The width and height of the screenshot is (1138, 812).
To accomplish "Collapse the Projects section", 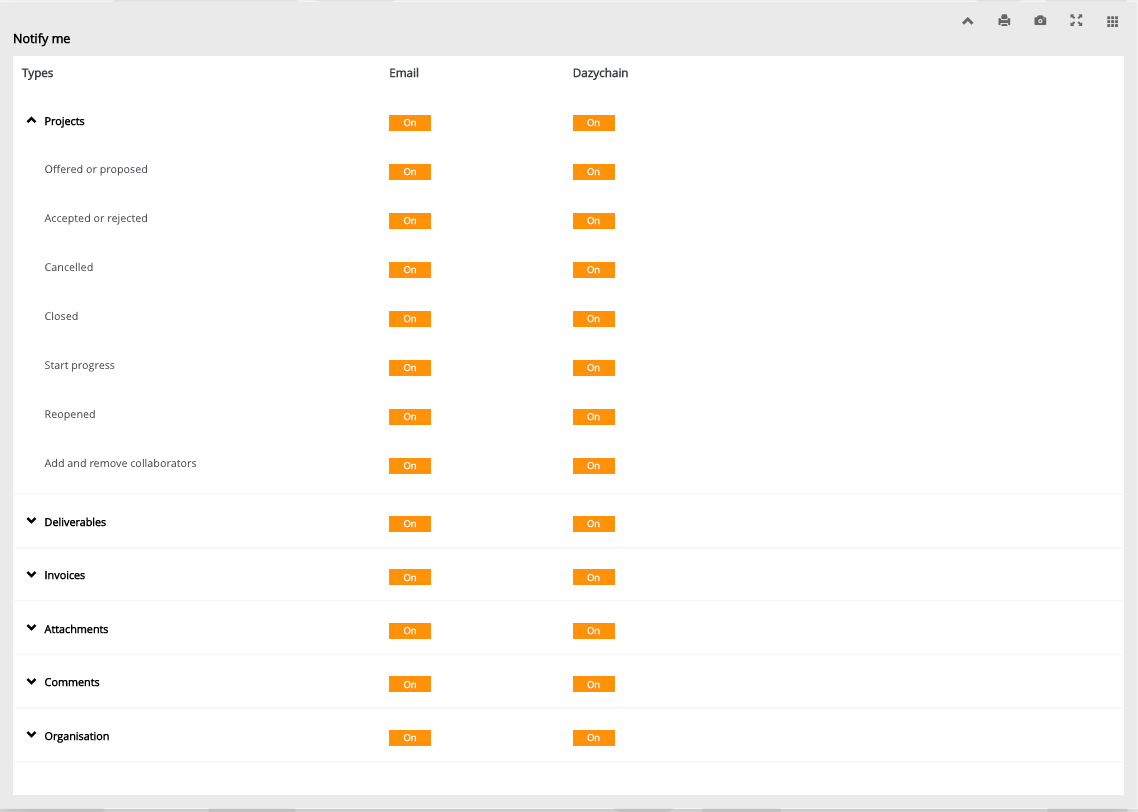I will click(31, 121).
